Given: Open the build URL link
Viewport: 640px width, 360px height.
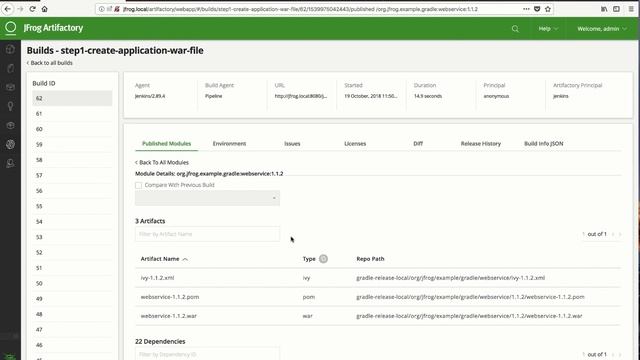Looking at the screenshot, I should point(301,96).
